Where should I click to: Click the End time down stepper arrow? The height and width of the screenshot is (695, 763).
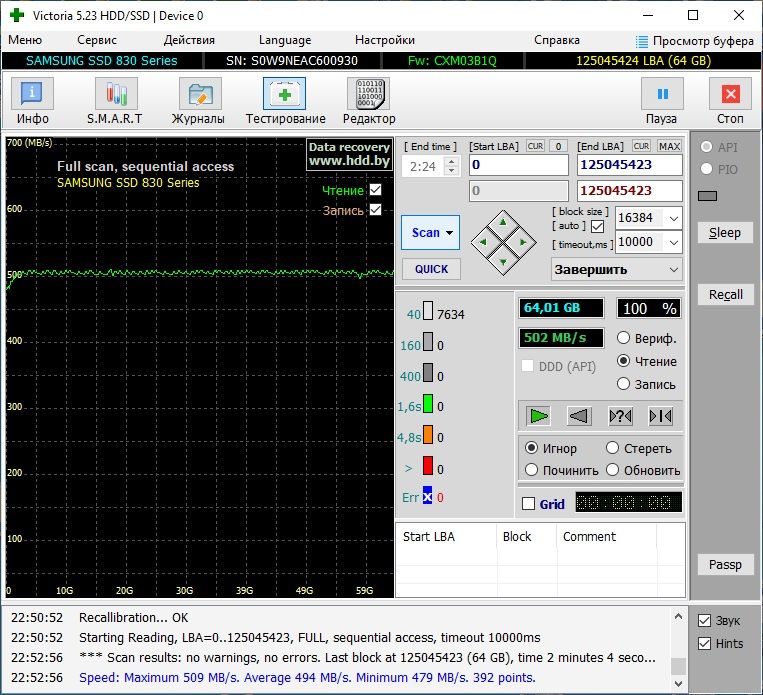[x=452, y=171]
